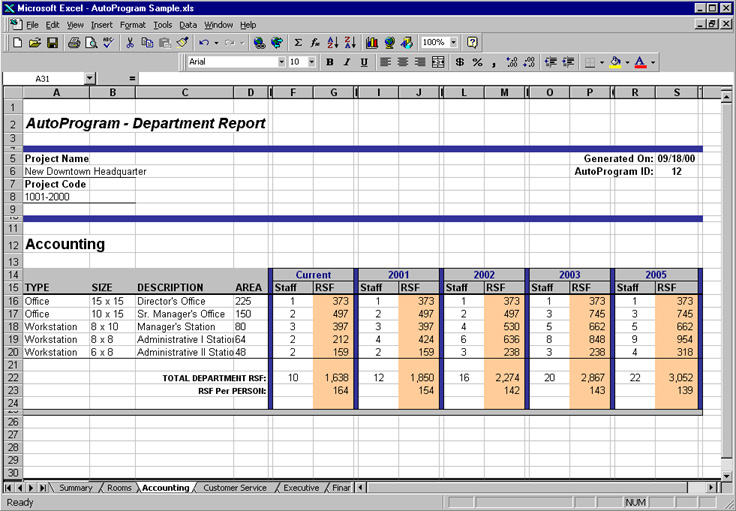Click the AutoSum sigma icon
Viewport: 736px width, 511px height.
tap(298, 43)
